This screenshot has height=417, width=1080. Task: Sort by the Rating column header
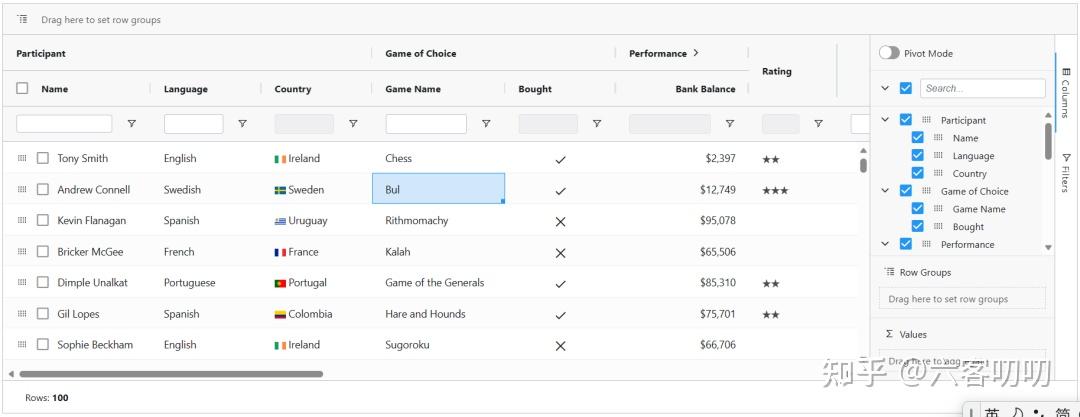[x=776, y=71]
